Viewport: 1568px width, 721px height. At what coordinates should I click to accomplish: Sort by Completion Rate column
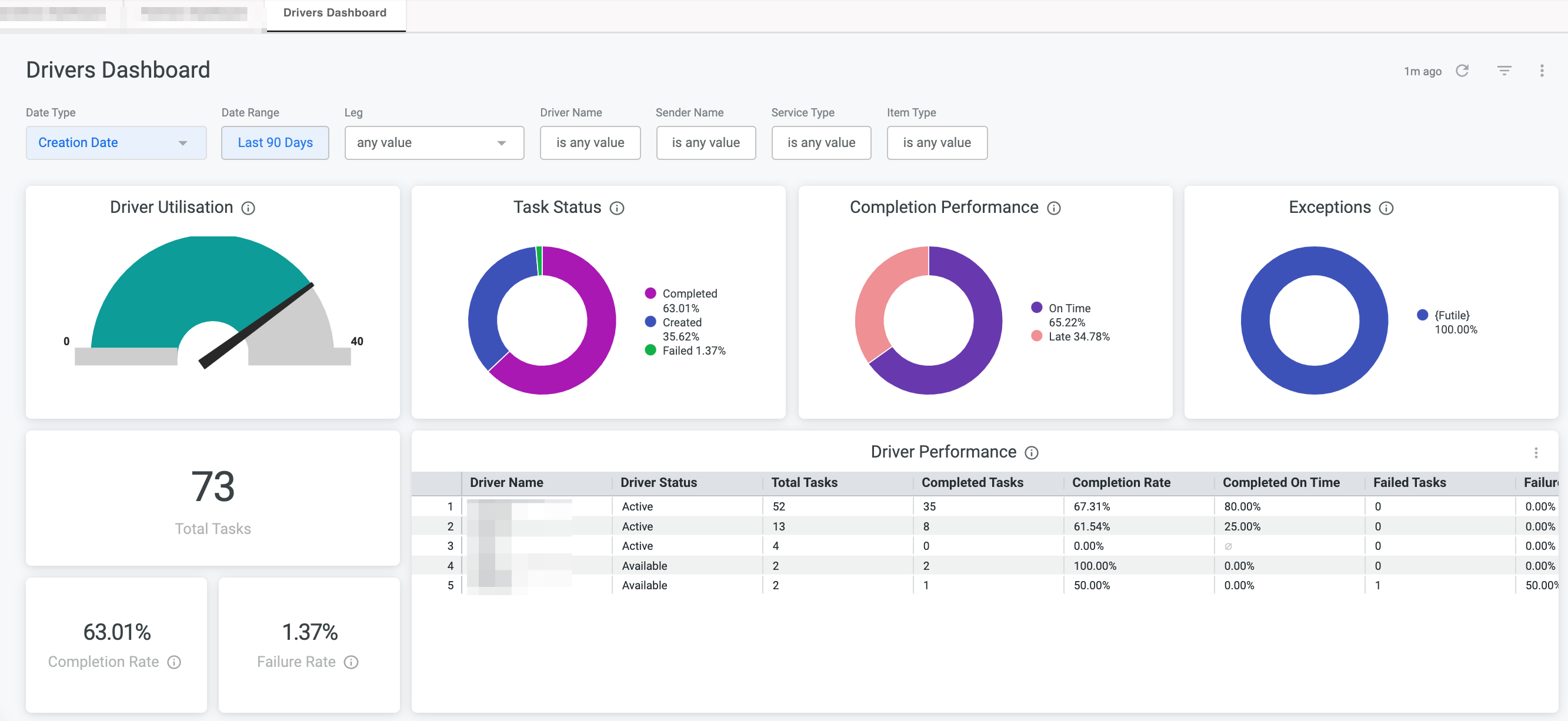pos(1120,482)
